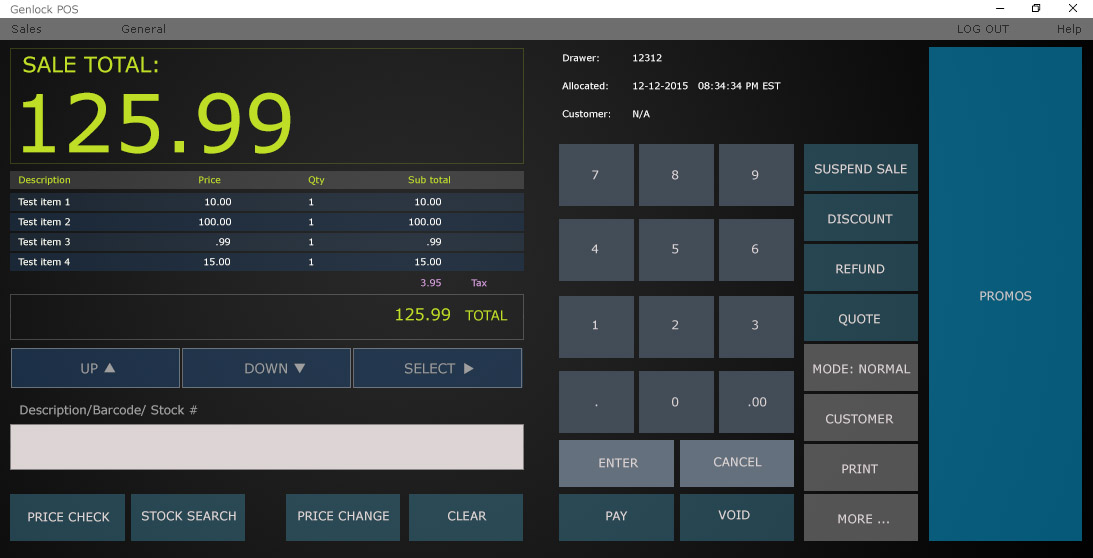Viewport: 1093px width, 558px height.
Task: Open the General menu
Action: click(143, 29)
